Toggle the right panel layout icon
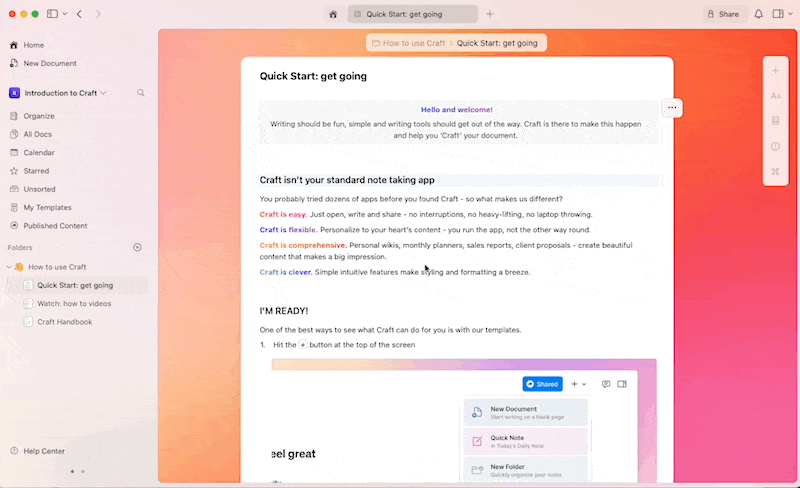Screen dimensions: 800x488 (778, 14)
